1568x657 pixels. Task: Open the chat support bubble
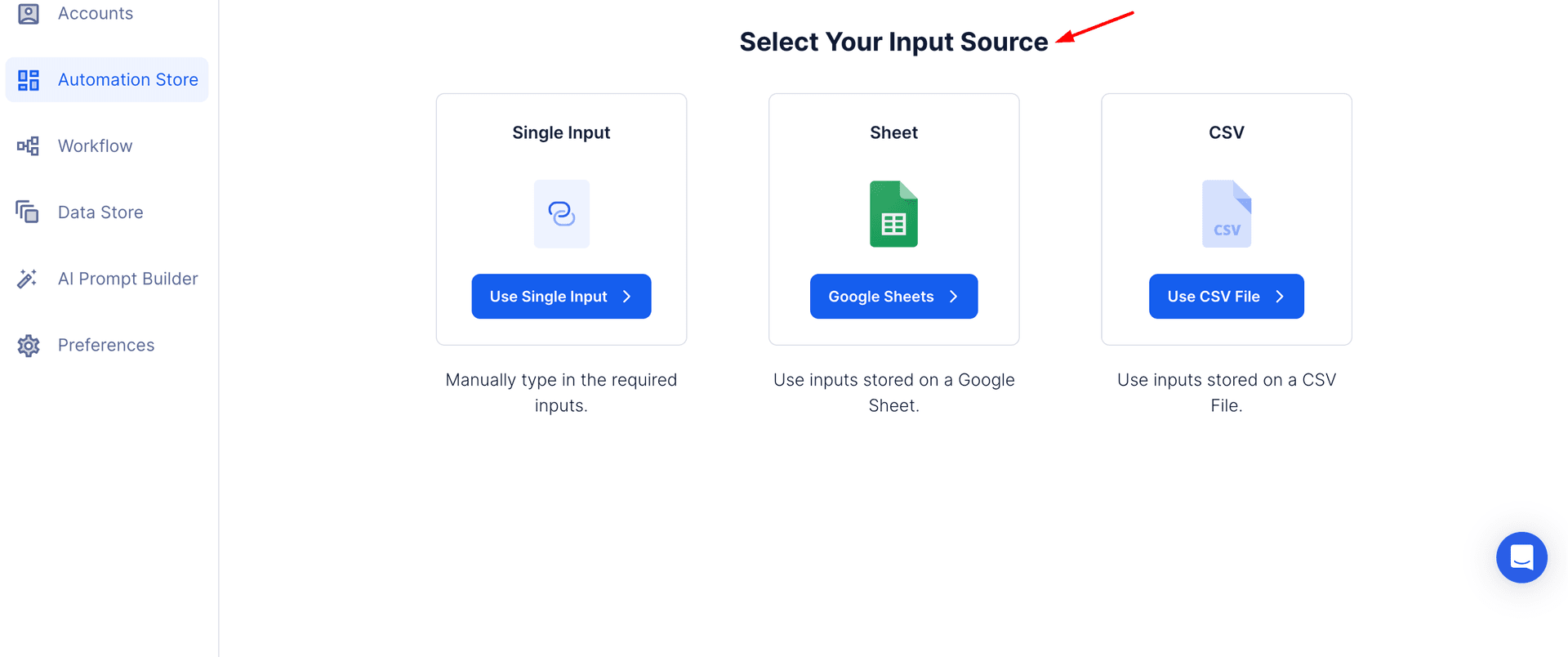coord(1521,557)
